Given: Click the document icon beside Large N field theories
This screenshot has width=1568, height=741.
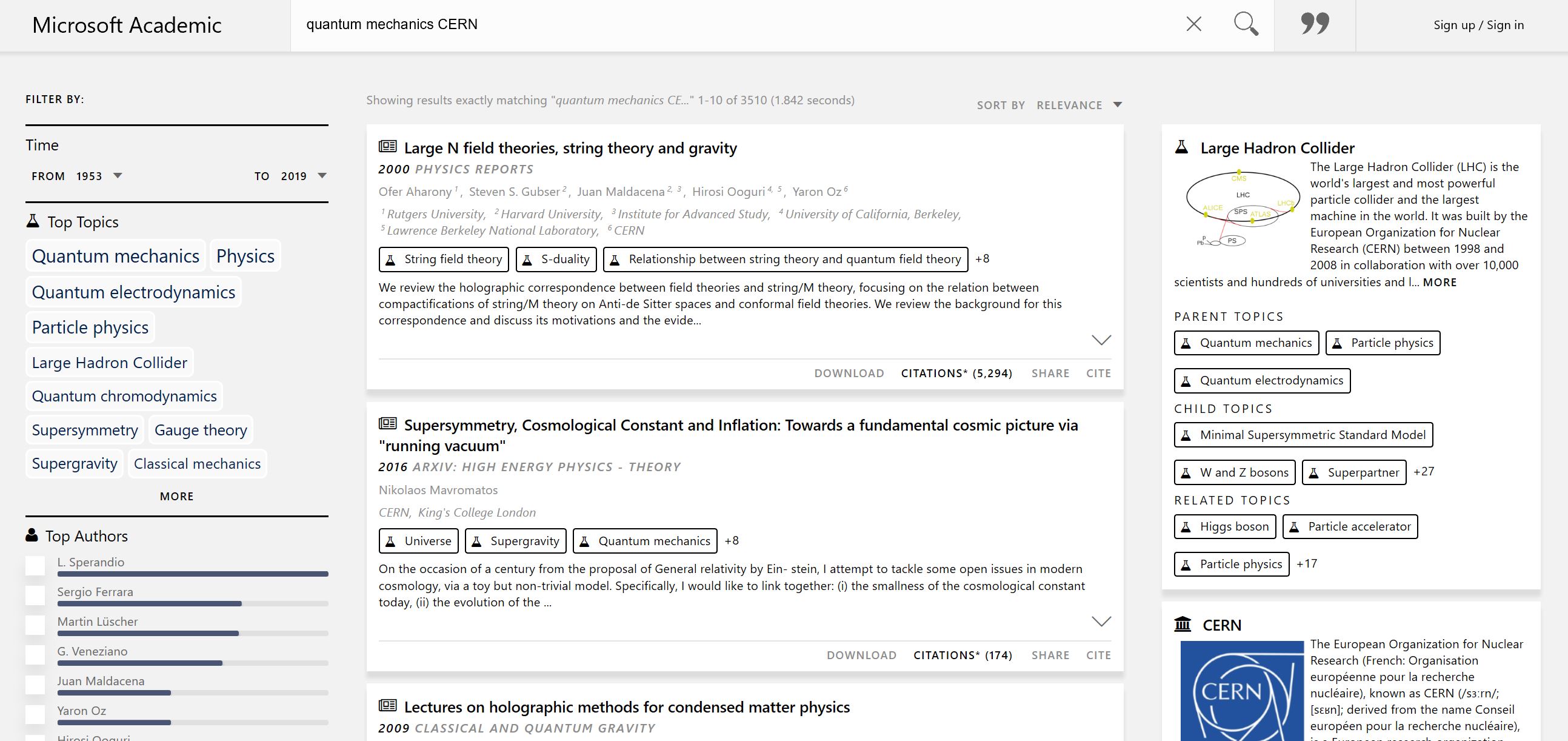Looking at the screenshot, I should coord(387,146).
